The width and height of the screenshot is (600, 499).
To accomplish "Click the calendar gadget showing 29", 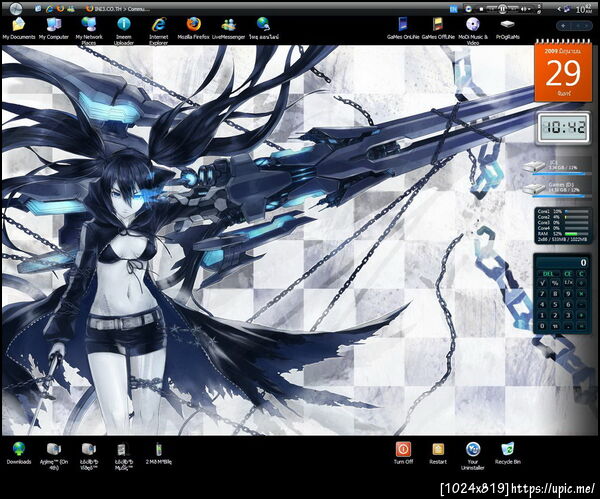I will click(563, 71).
